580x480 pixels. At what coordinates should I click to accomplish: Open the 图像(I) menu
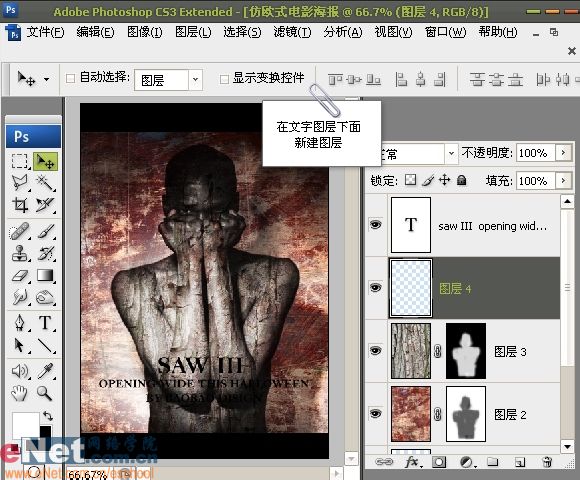point(145,33)
